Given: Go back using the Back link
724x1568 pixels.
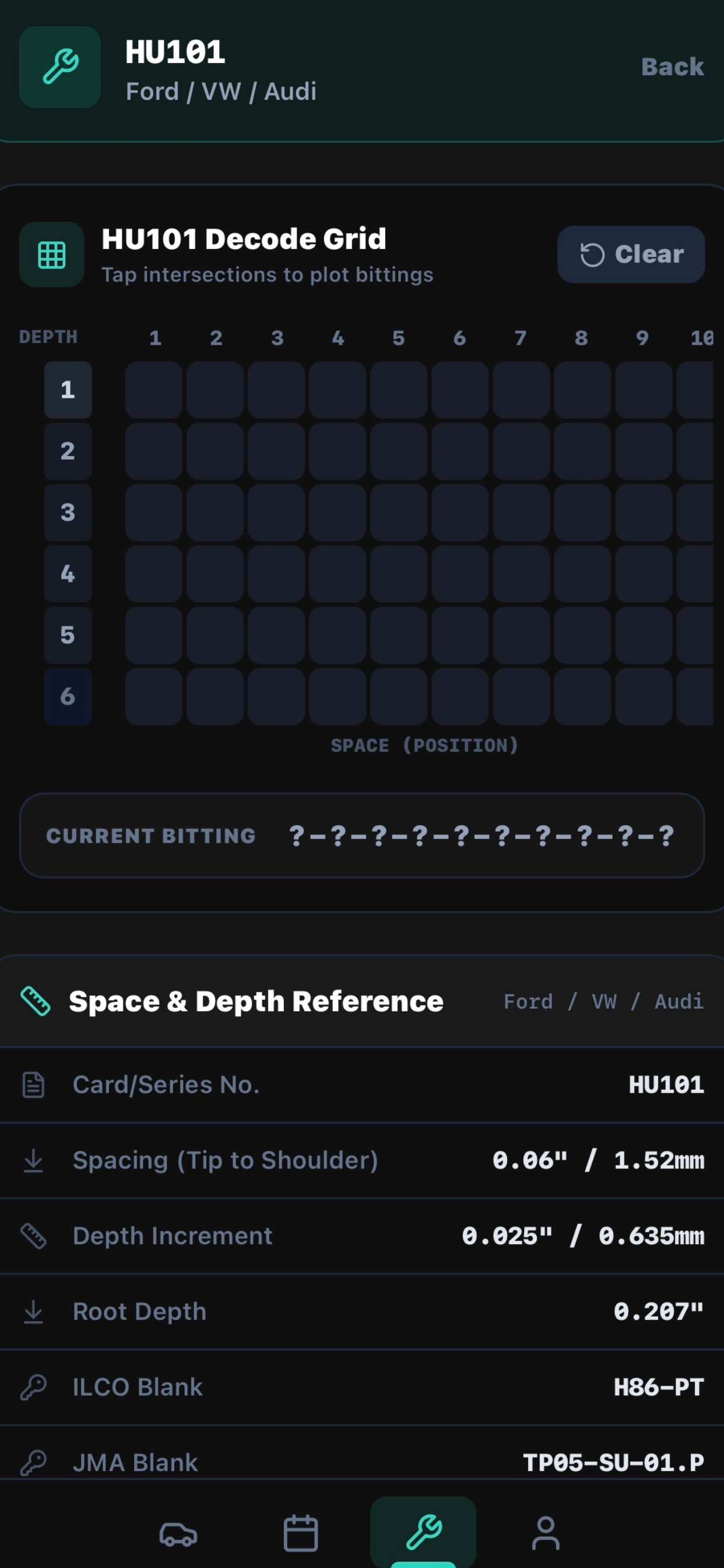Looking at the screenshot, I should (672, 66).
